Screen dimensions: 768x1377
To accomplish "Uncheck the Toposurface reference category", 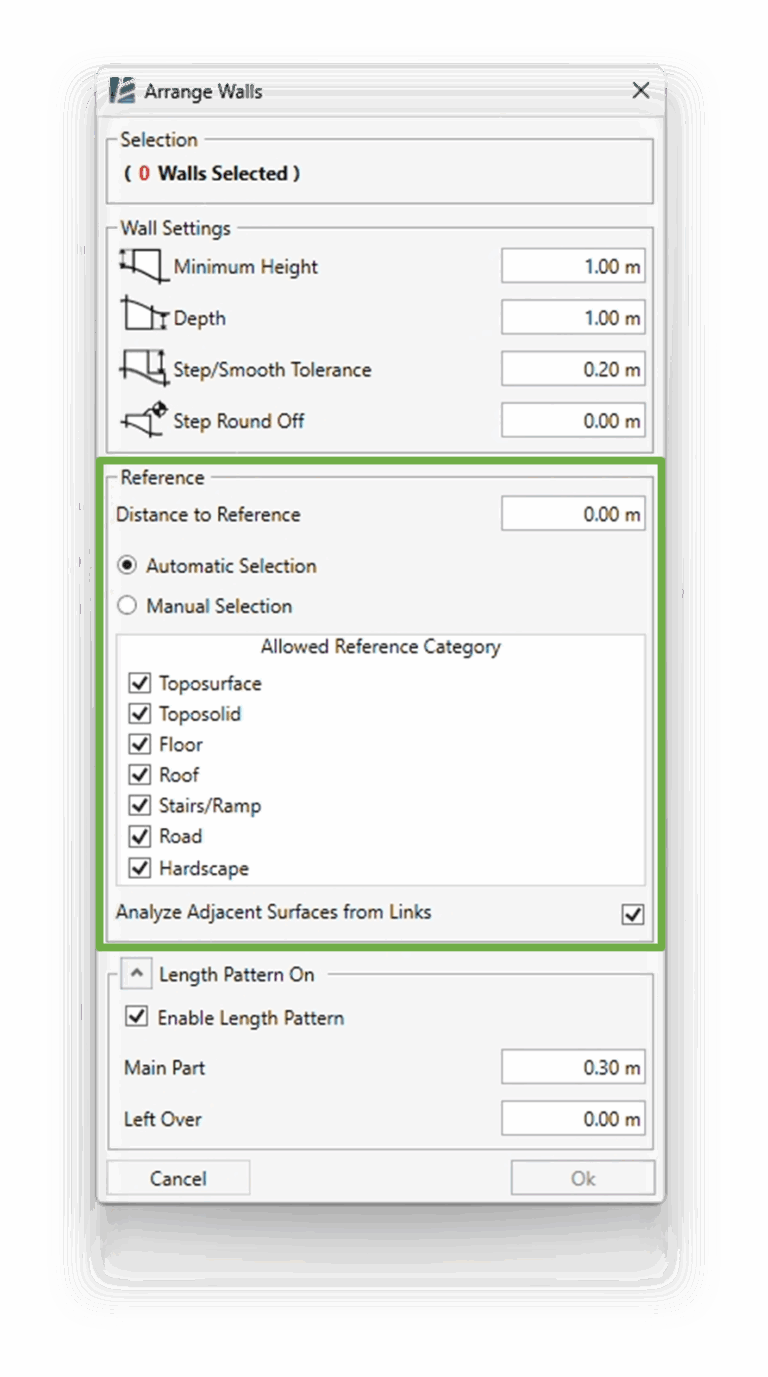I will 140,684.
